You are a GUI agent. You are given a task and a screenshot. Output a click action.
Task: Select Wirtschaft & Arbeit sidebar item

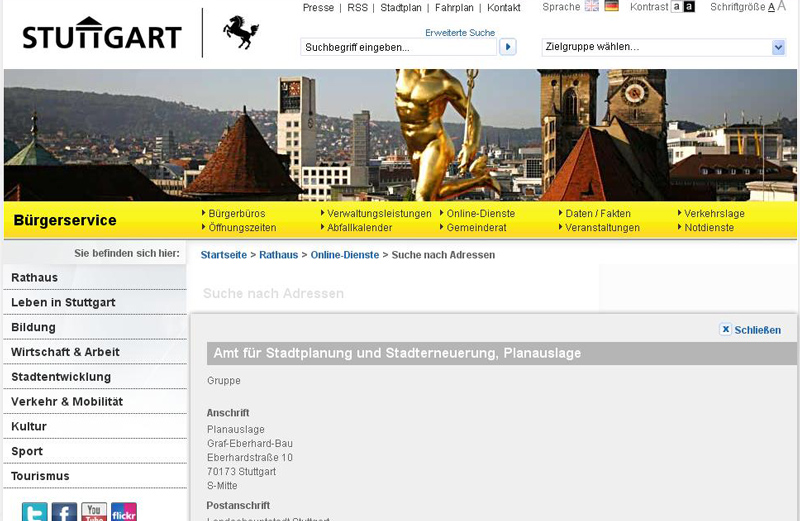95,352
